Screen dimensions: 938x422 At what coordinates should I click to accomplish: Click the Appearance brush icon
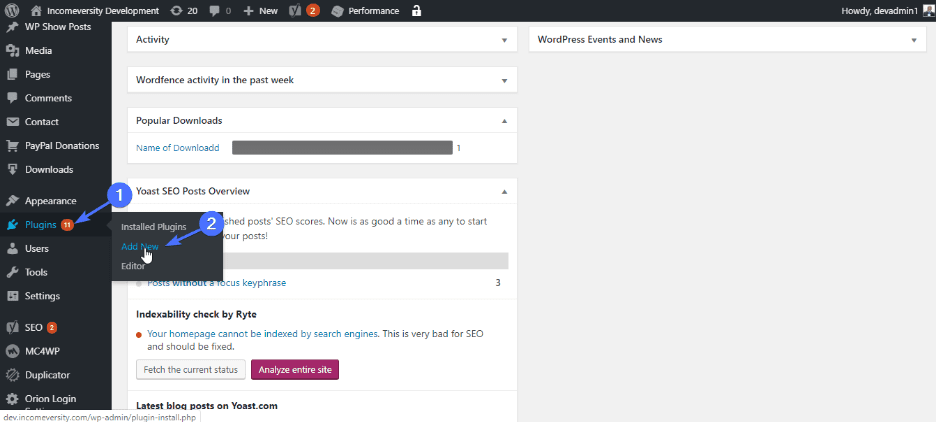pos(13,201)
